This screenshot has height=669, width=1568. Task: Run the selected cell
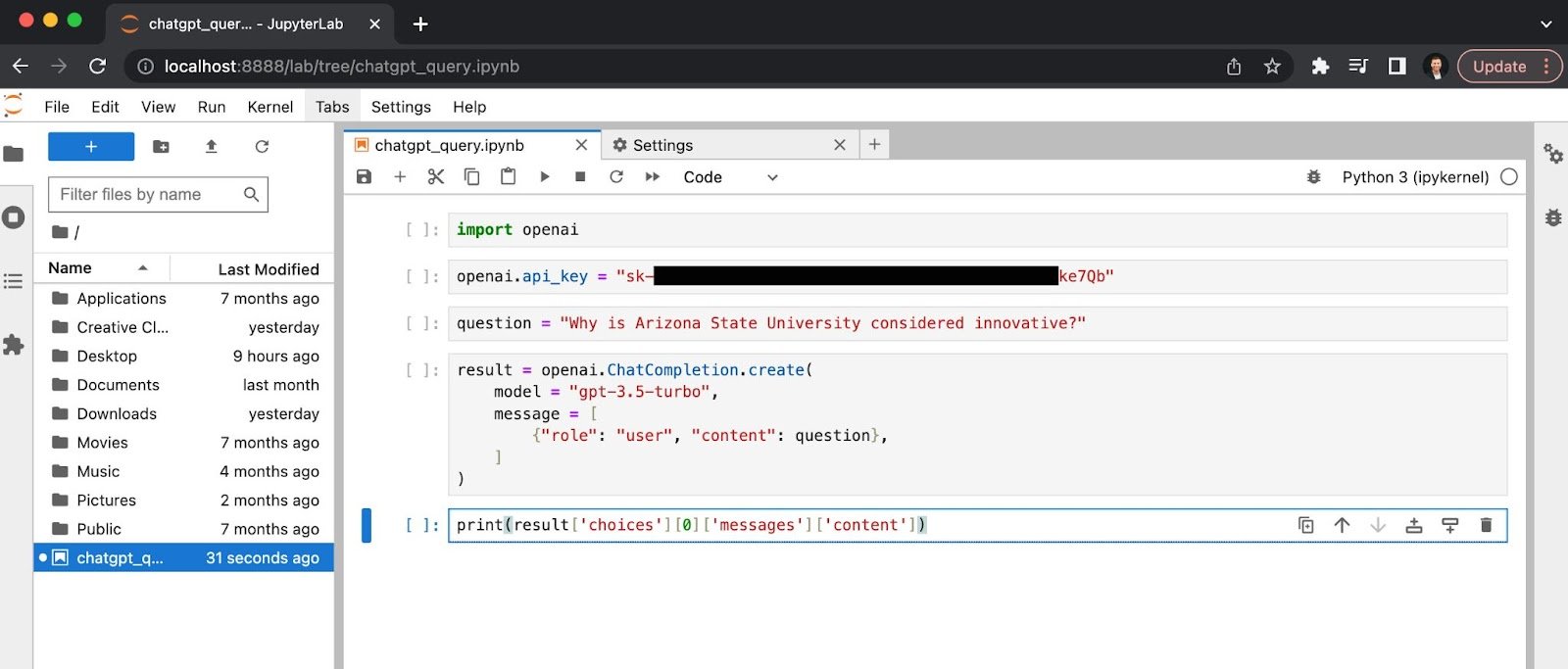[x=545, y=176]
